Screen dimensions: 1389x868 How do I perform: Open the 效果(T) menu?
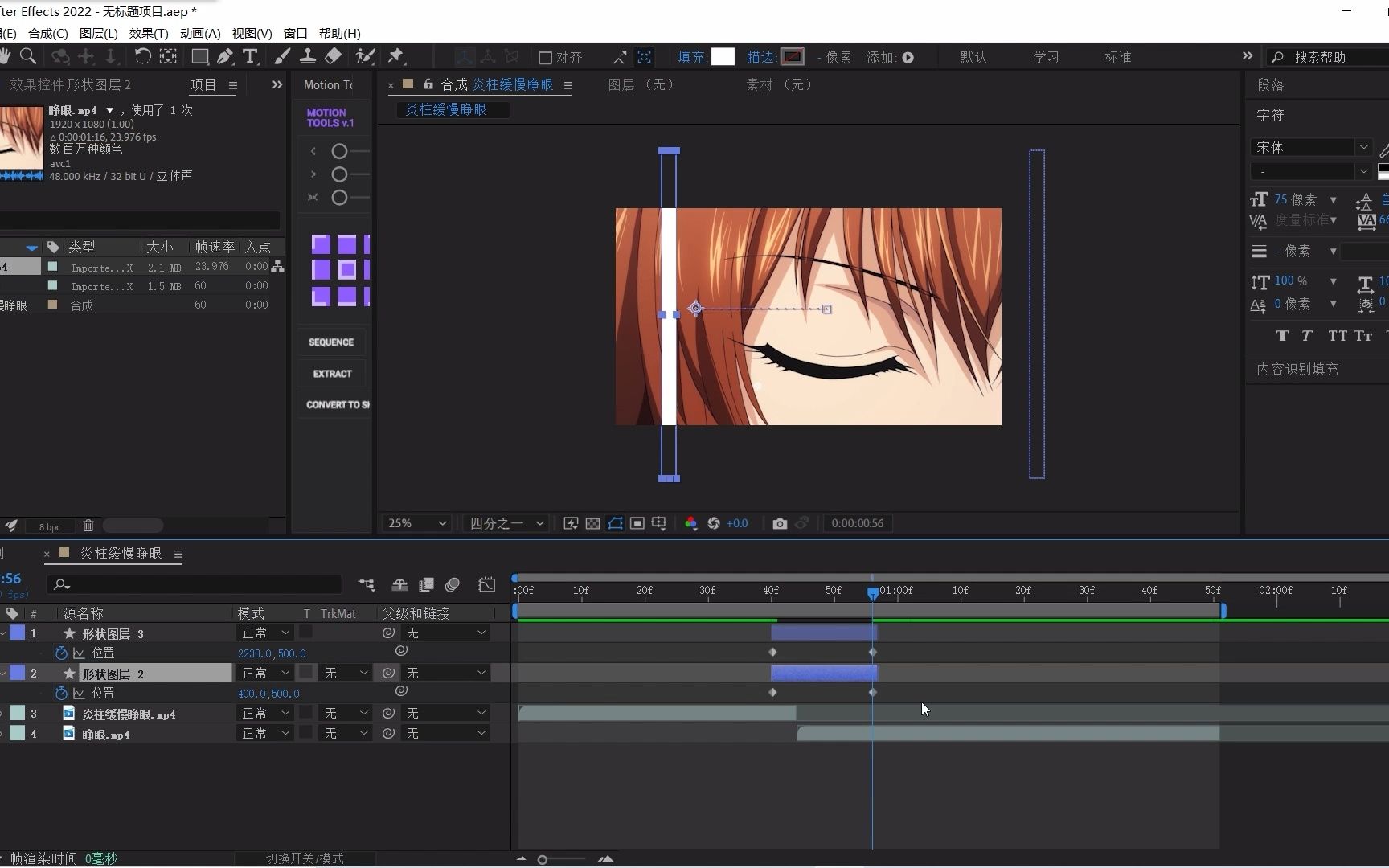(x=149, y=33)
